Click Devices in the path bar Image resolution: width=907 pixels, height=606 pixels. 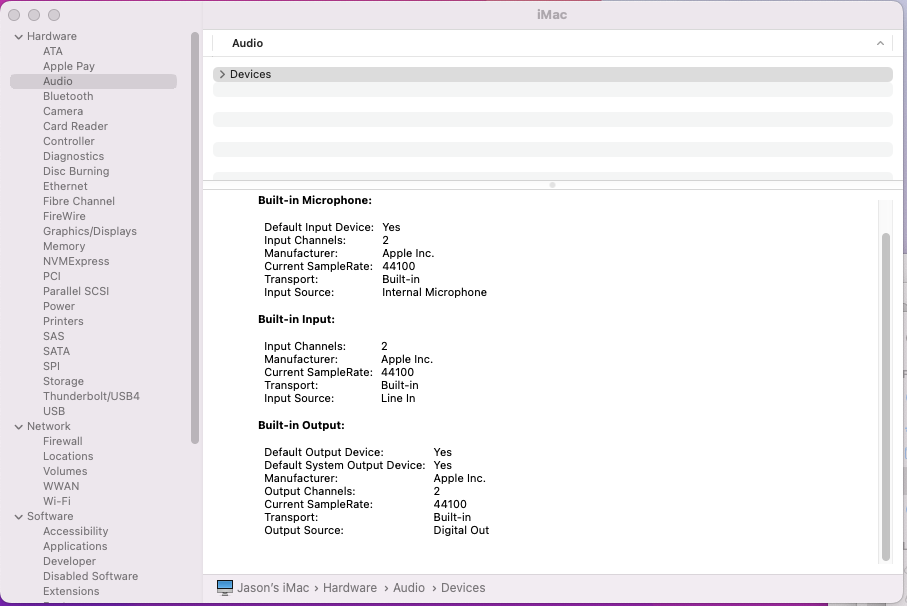pyautogui.click(x=463, y=588)
